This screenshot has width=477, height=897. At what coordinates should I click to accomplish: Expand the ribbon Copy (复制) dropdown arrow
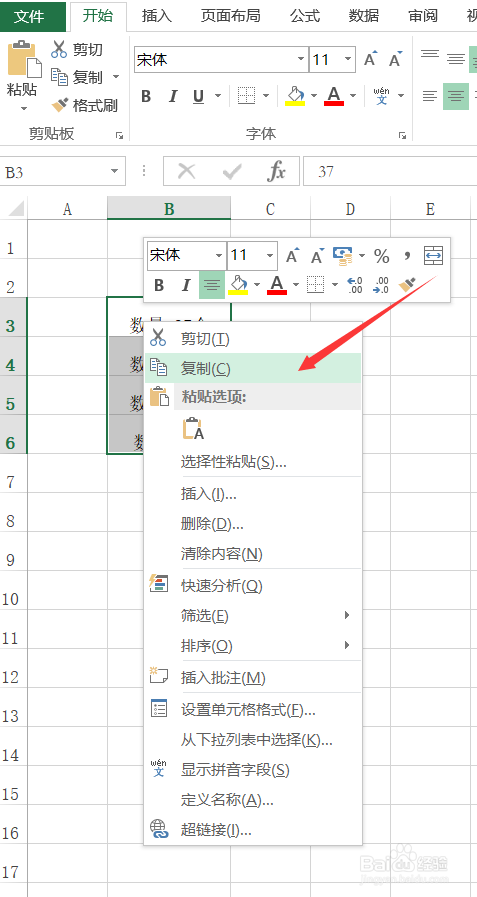(116, 77)
